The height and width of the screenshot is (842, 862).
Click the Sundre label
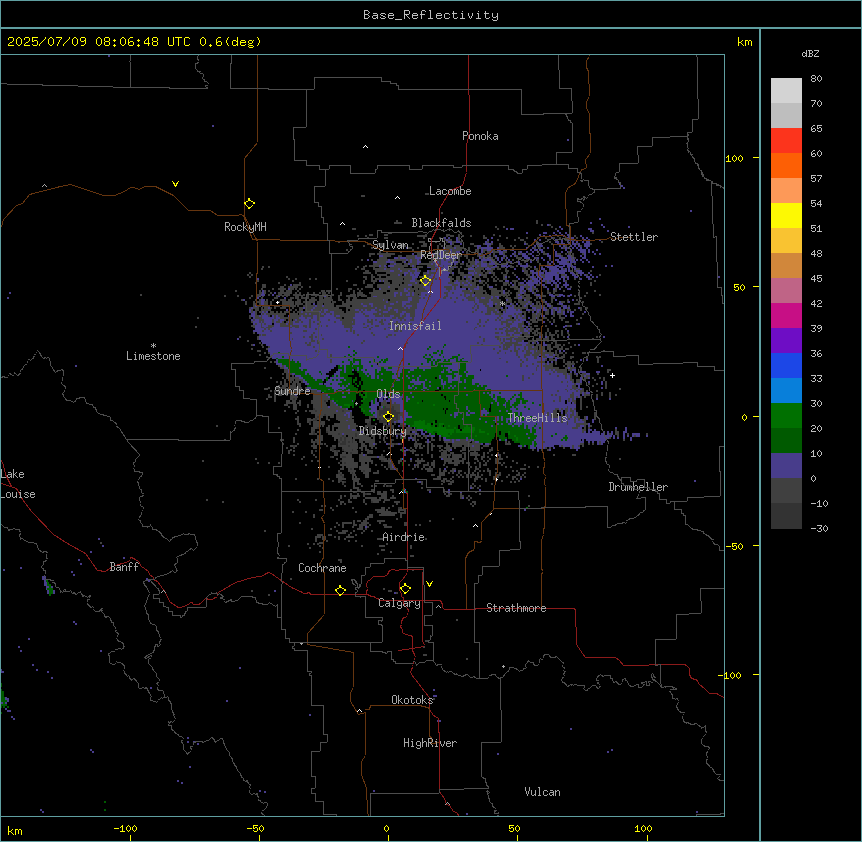coord(292,391)
